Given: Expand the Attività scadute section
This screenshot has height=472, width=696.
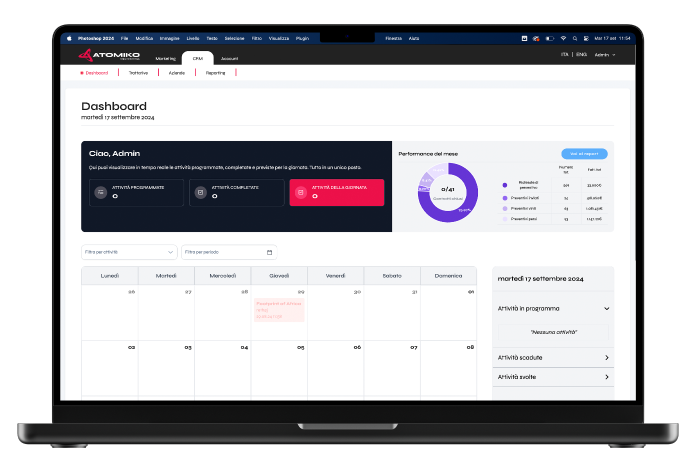Looking at the screenshot, I should point(607,357).
